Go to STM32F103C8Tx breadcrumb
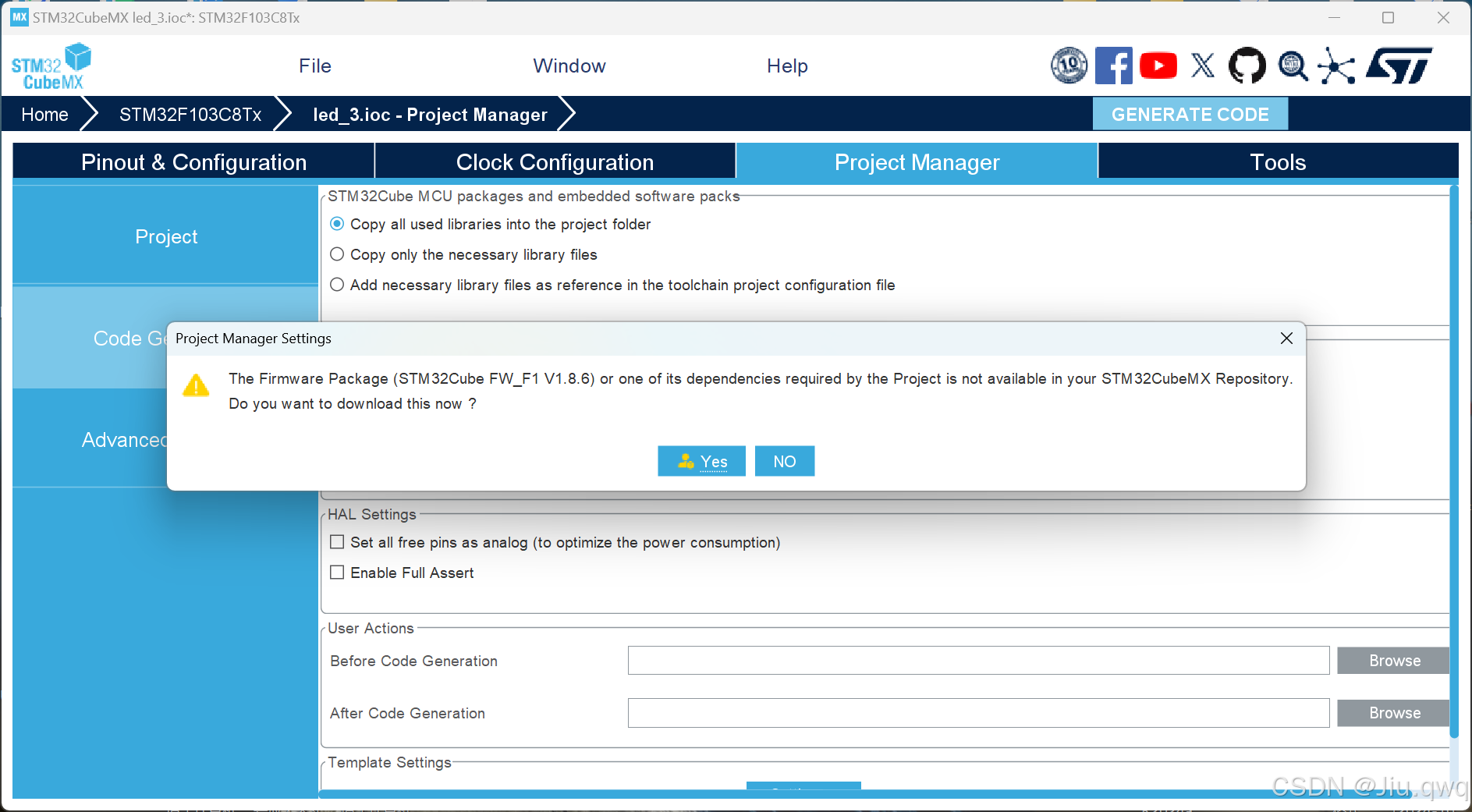The height and width of the screenshot is (812, 1472). 190,114
